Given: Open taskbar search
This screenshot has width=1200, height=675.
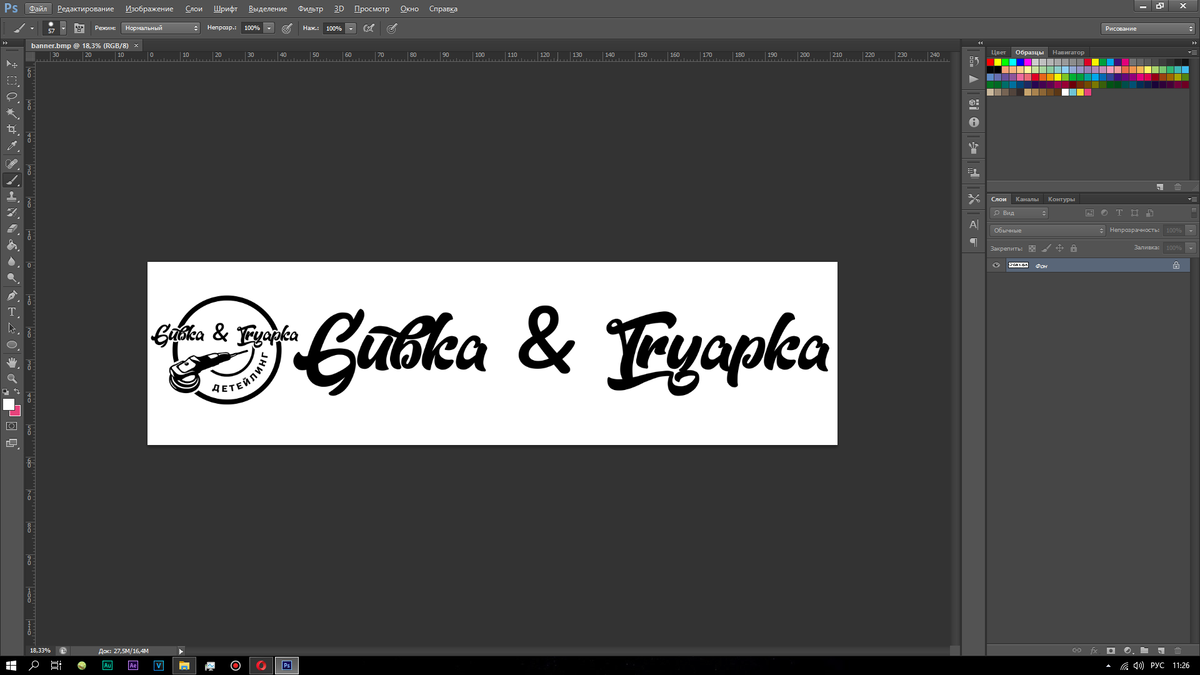Looking at the screenshot, I should tap(35, 664).
